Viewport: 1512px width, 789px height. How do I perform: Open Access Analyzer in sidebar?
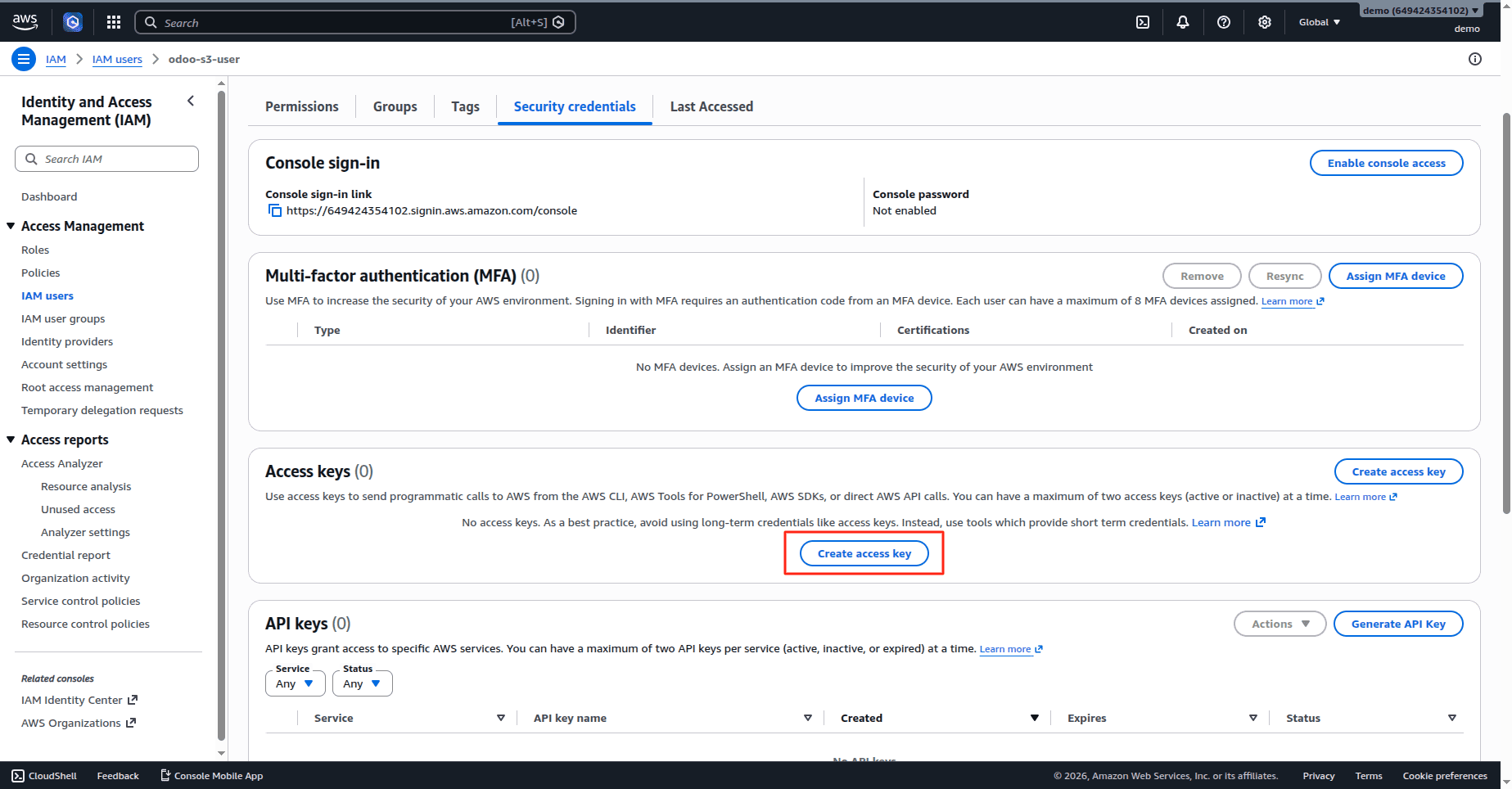[62, 463]
